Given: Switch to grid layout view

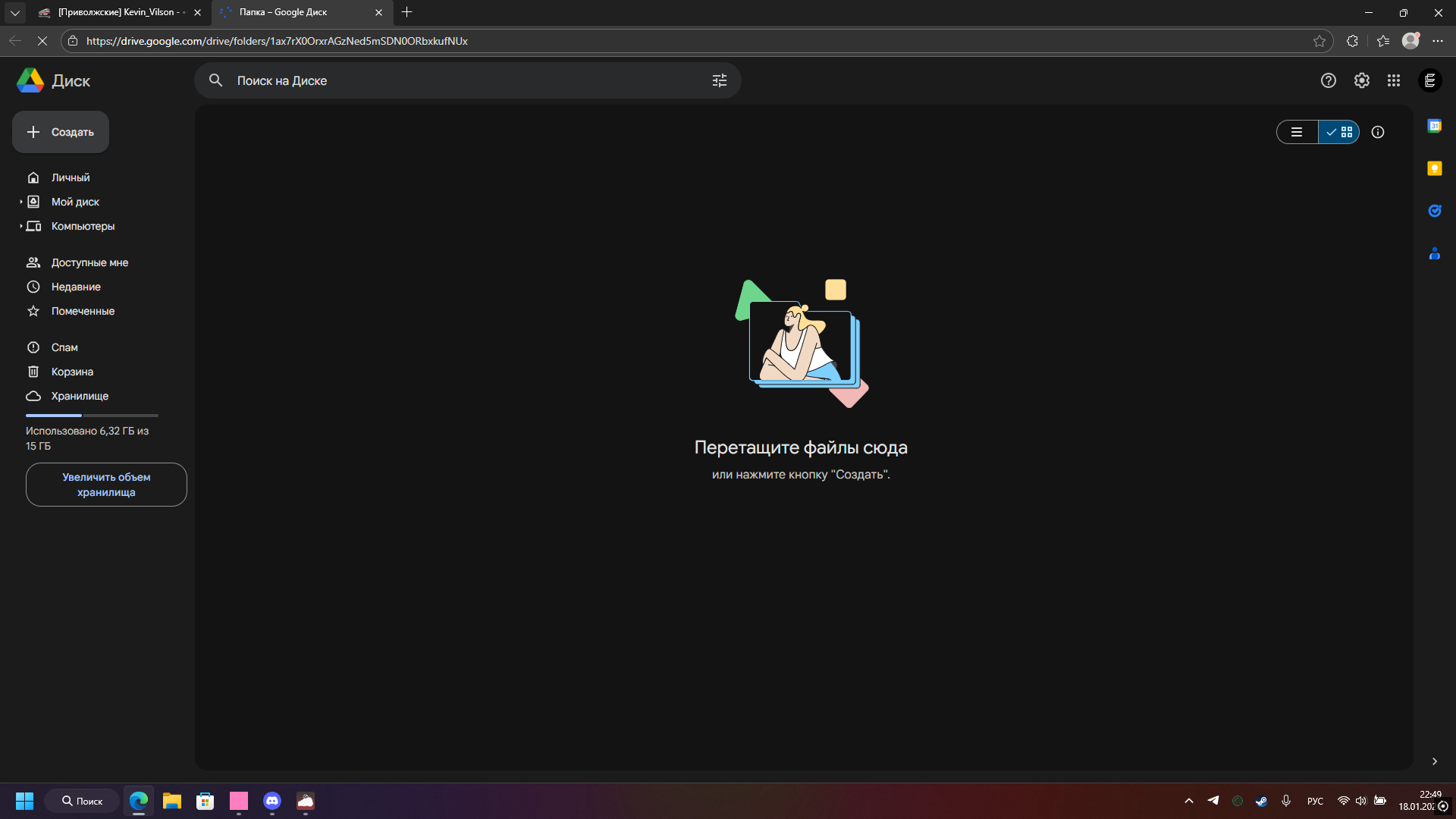Looking at the screenshot, I should 1339,132.
